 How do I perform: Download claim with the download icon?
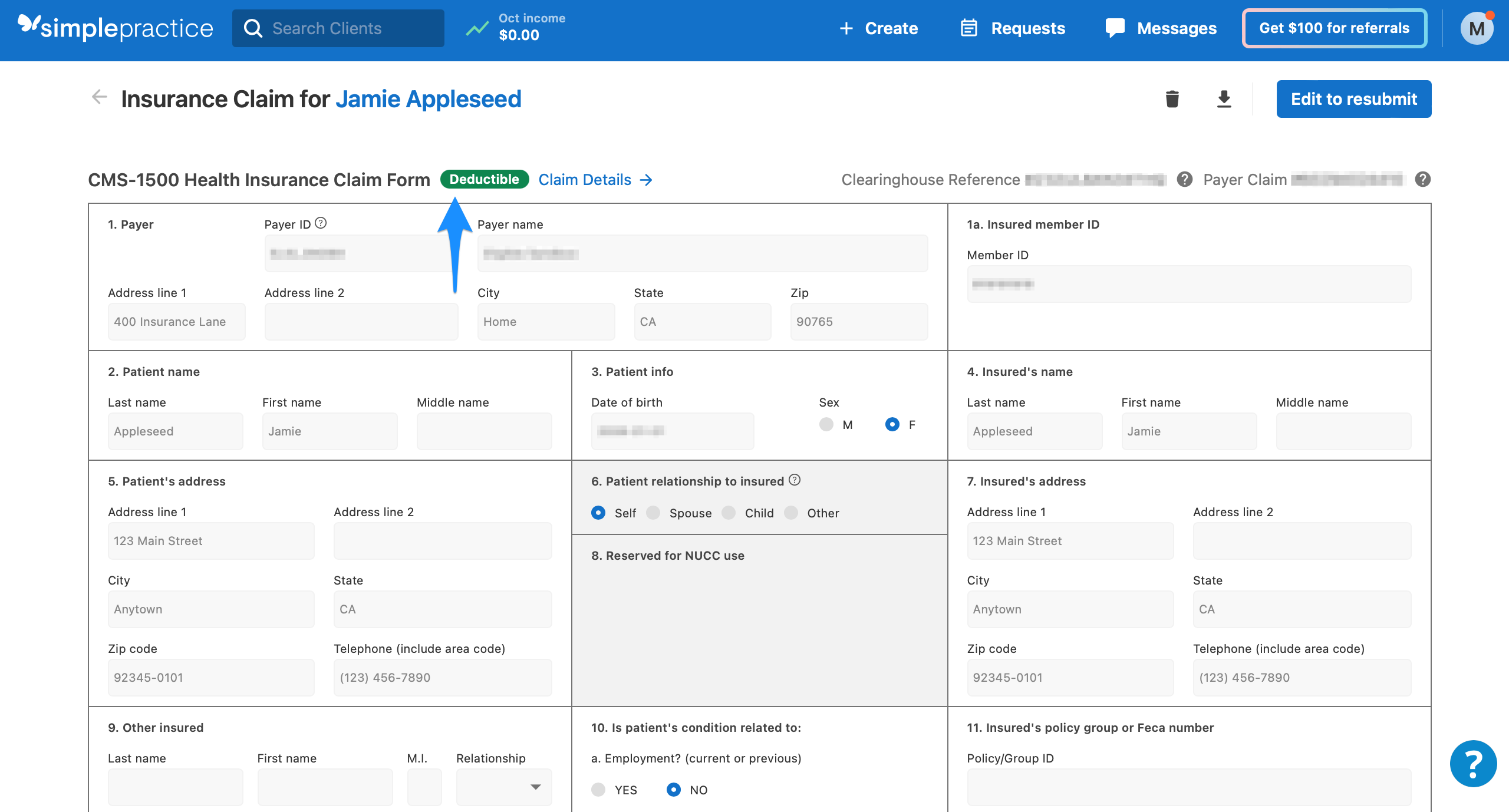point(1224,99)
